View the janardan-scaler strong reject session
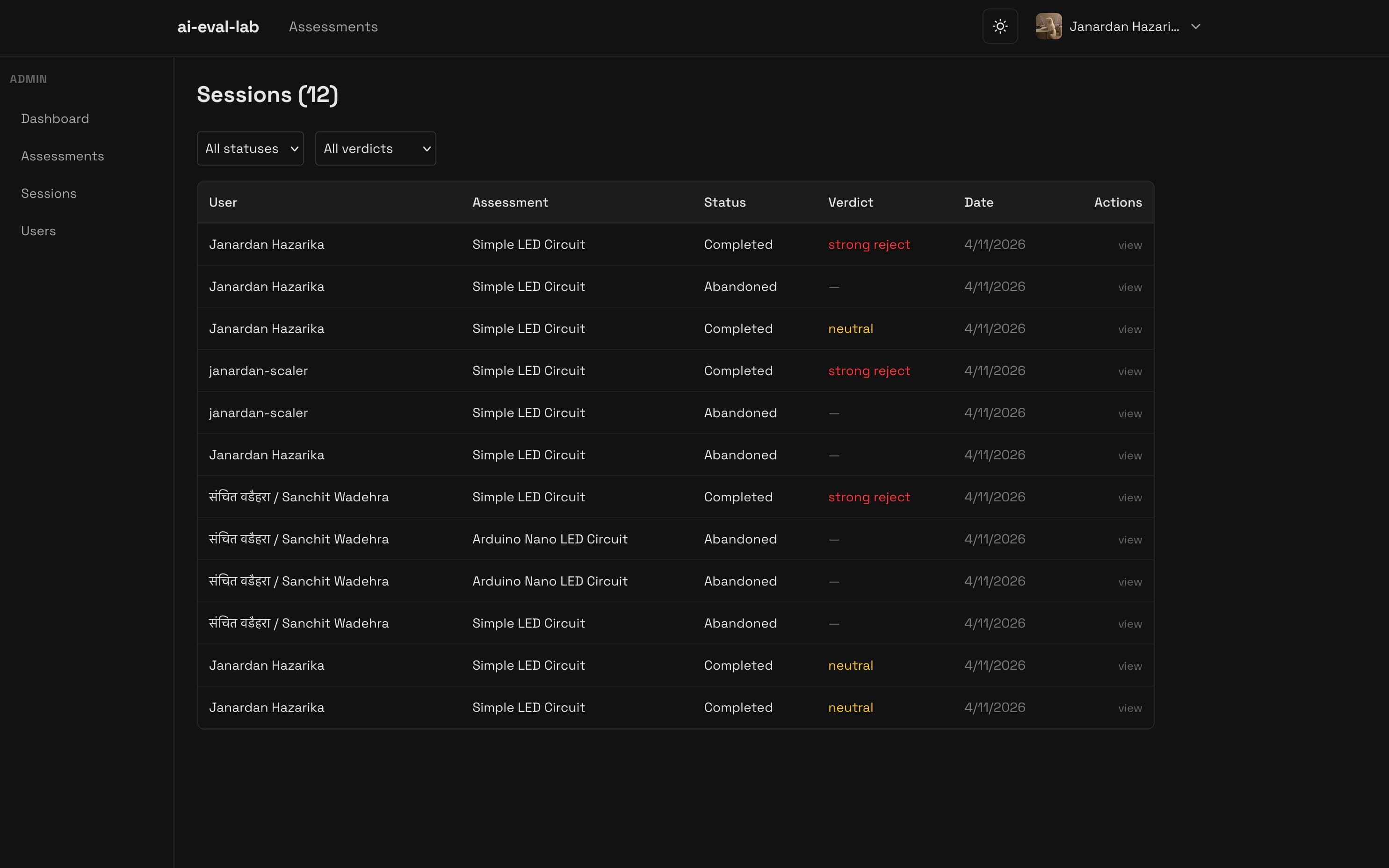The height and width of the screenshot is (868, 1389). (1129, 371)
